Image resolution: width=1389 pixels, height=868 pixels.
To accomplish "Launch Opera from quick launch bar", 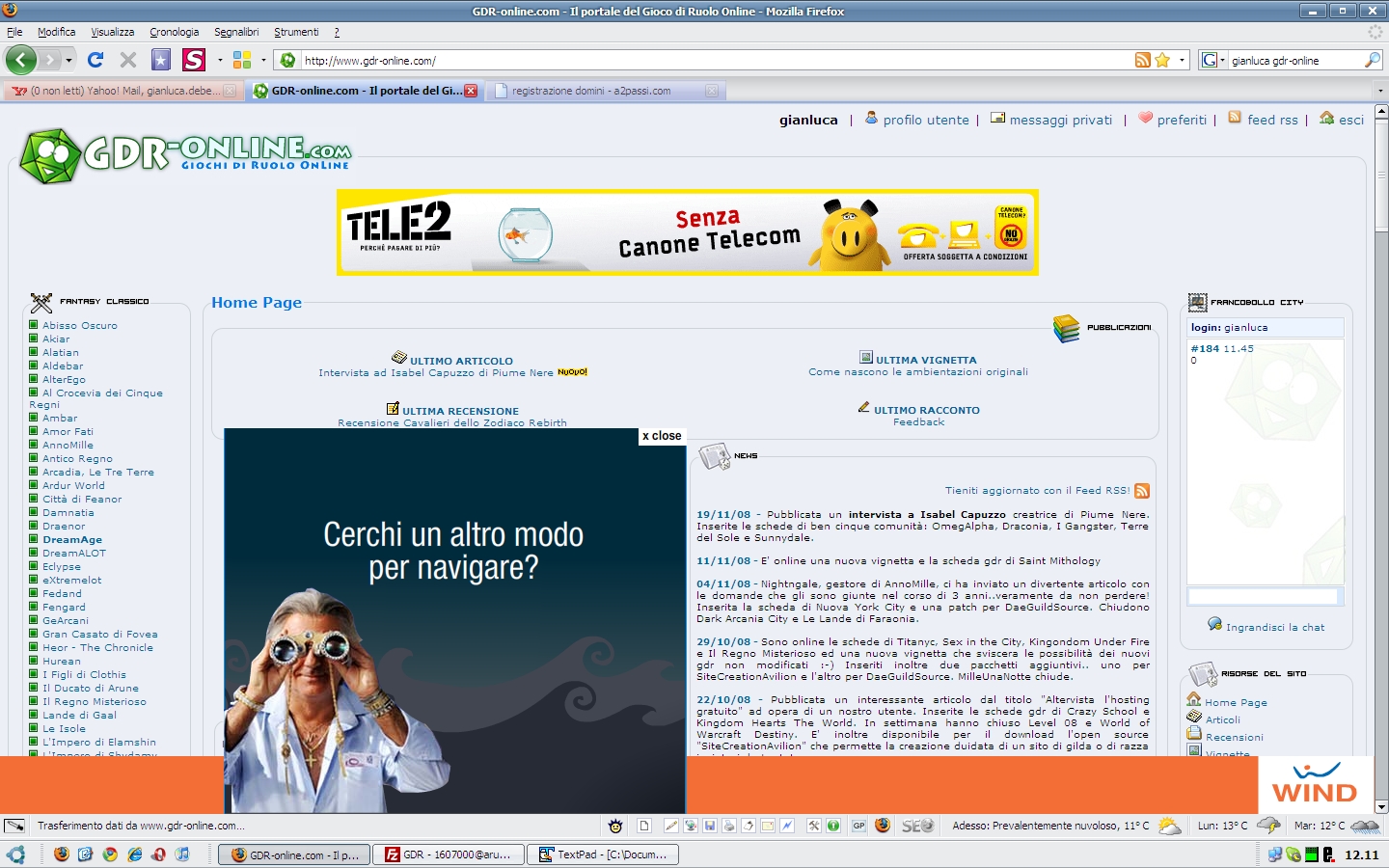I will point(158,854).
